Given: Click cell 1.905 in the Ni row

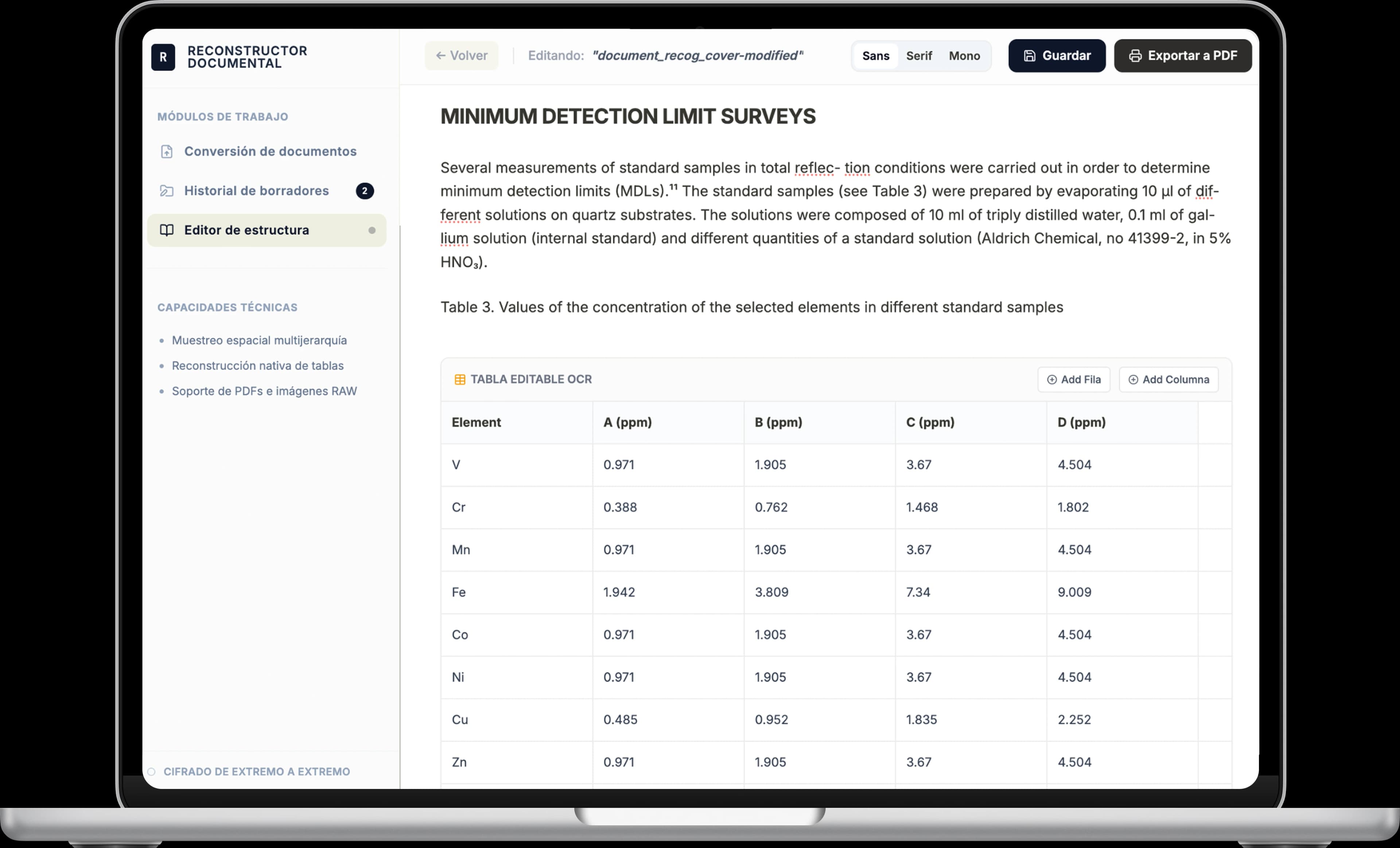Looking at the screenshot, I should (819, 677).
